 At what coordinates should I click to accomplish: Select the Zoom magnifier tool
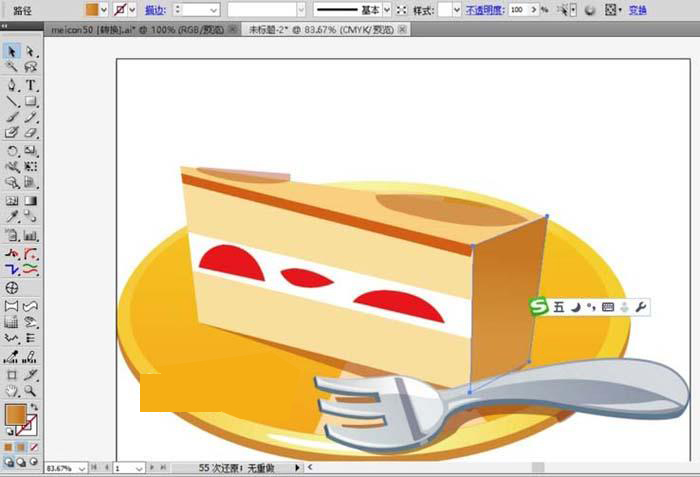coord(30,391)
